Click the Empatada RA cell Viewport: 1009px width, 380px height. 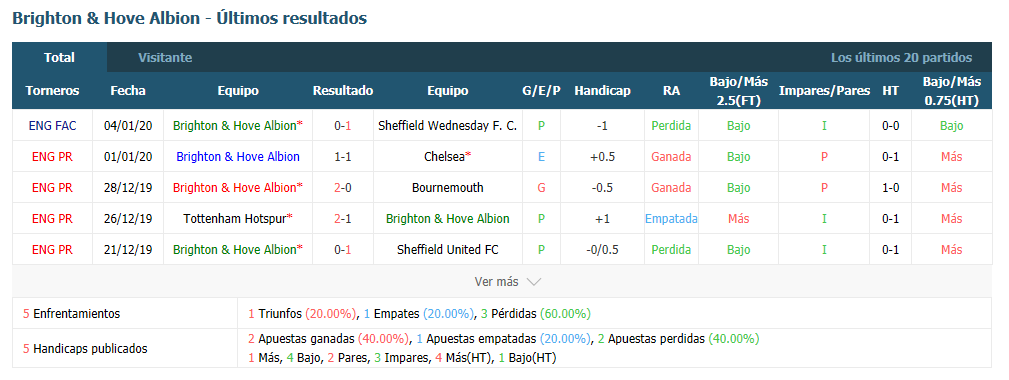[671, 219]
